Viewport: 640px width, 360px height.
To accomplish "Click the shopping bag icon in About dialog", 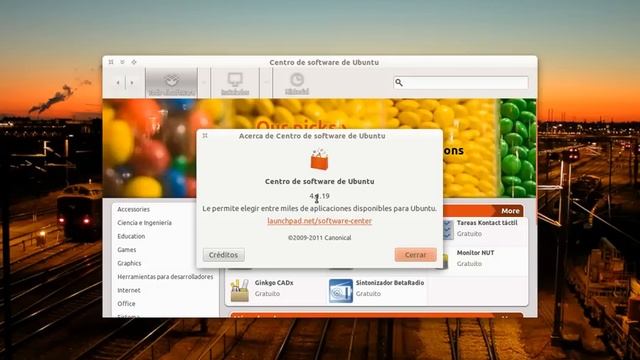I will point(319,160).
